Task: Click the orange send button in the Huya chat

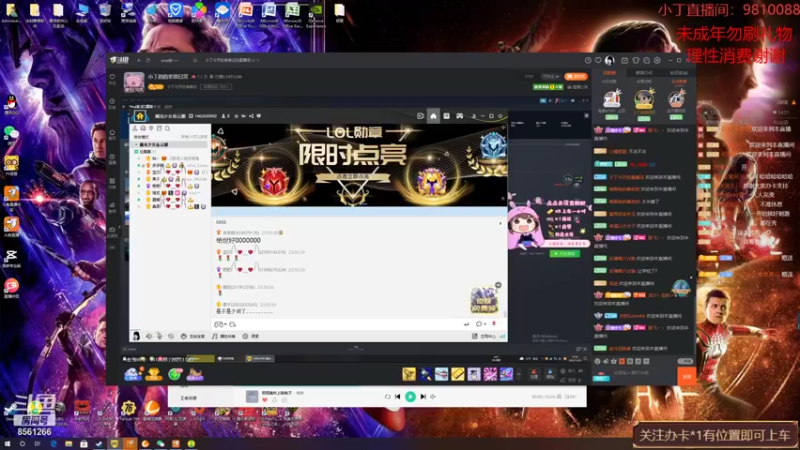Action: [x=686, y=376]
